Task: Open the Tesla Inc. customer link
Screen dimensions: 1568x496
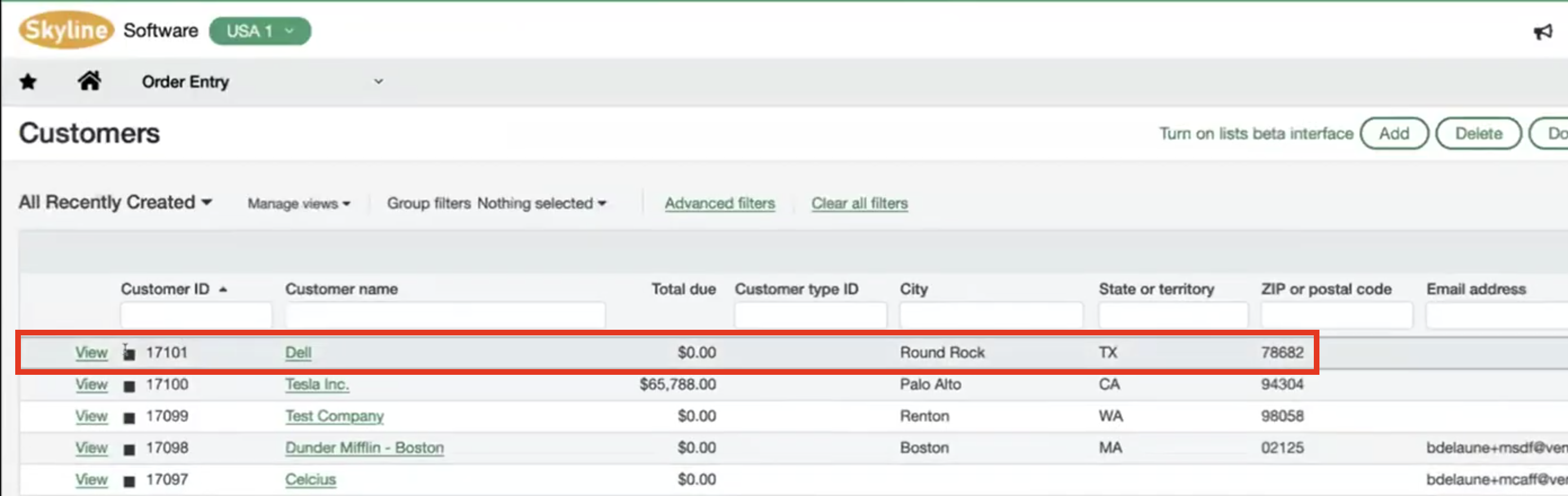Action: pyautogui.click(x=317, y=384)
